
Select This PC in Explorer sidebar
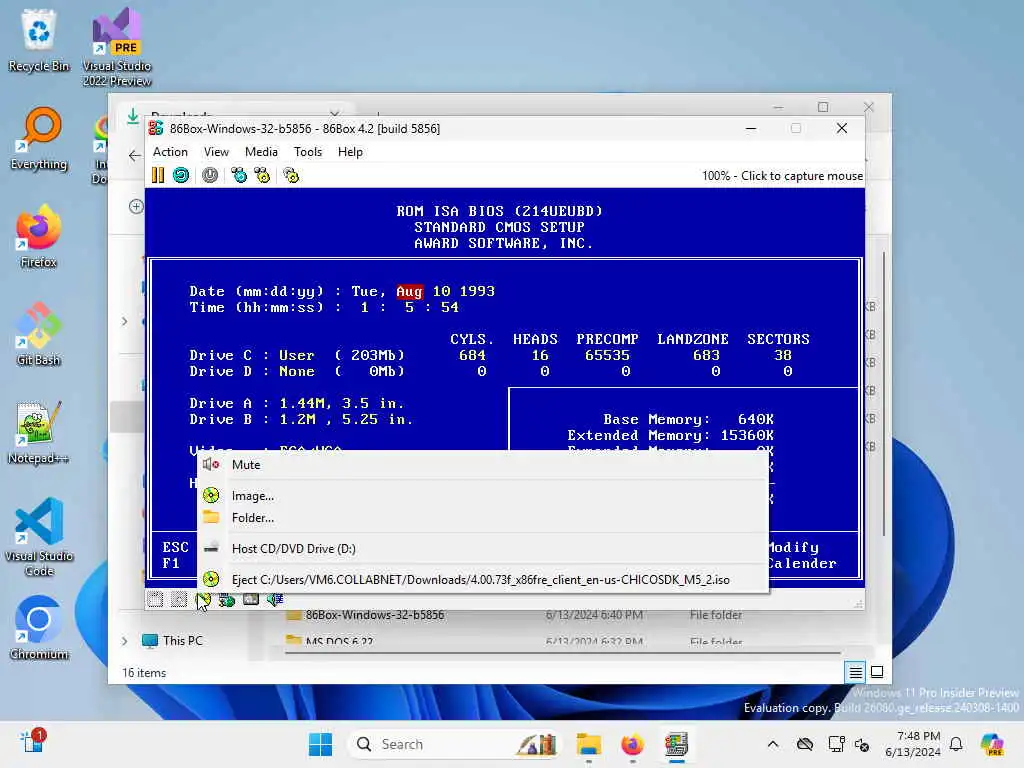[173, 641]
